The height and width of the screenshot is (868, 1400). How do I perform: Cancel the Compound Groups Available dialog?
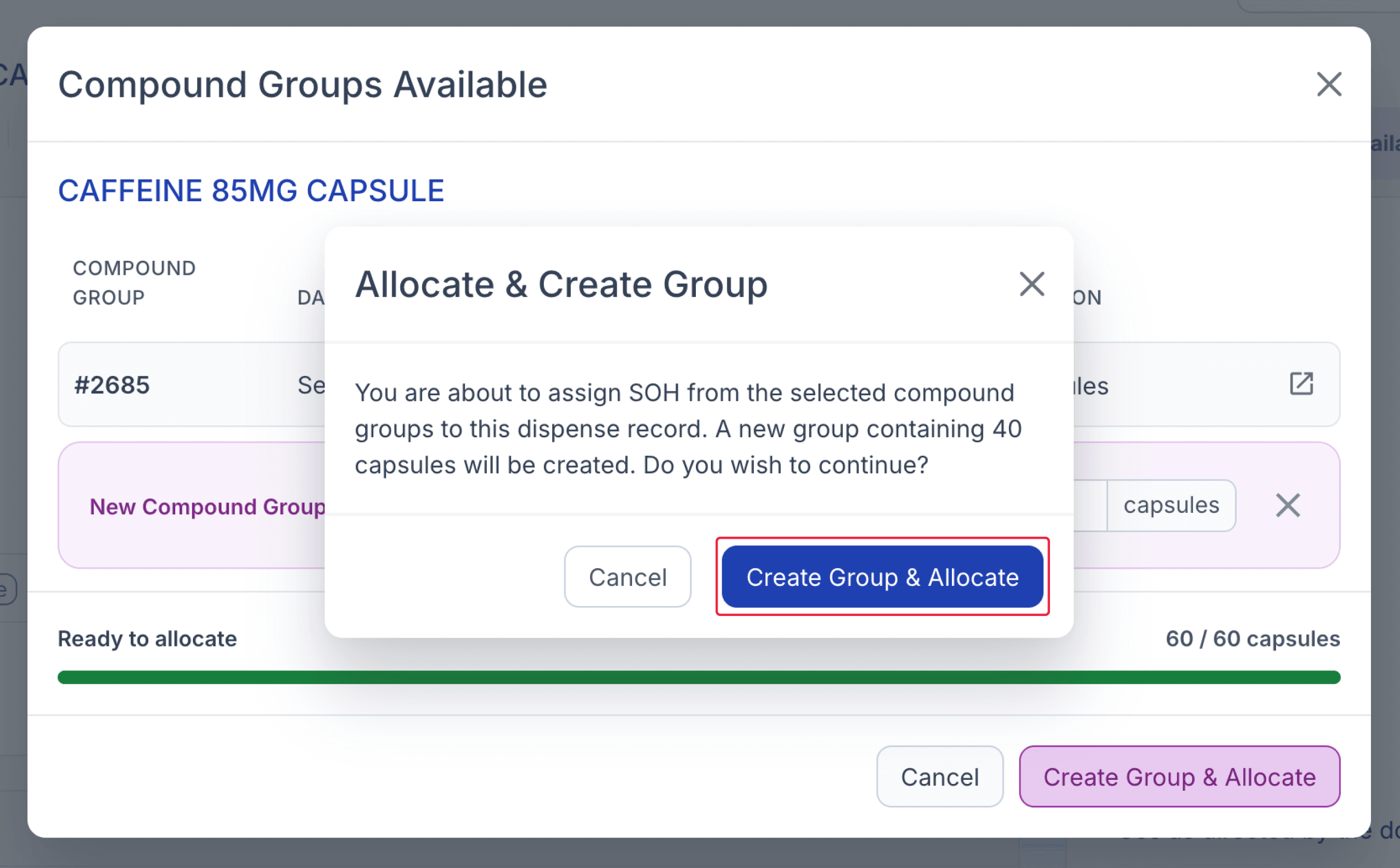(x=940, y=776)
